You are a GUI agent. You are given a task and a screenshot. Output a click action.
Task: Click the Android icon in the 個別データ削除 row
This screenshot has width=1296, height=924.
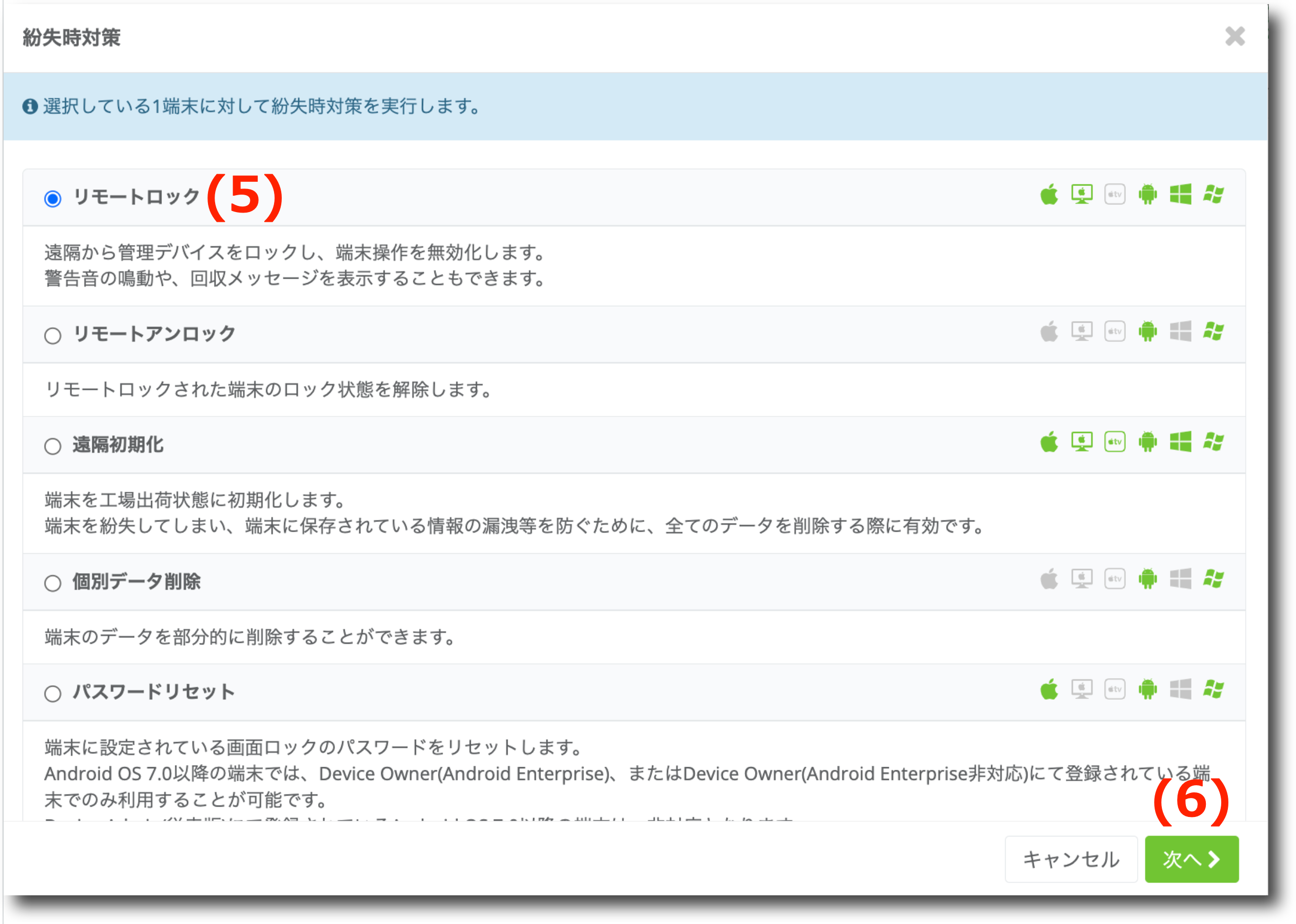1148,579
